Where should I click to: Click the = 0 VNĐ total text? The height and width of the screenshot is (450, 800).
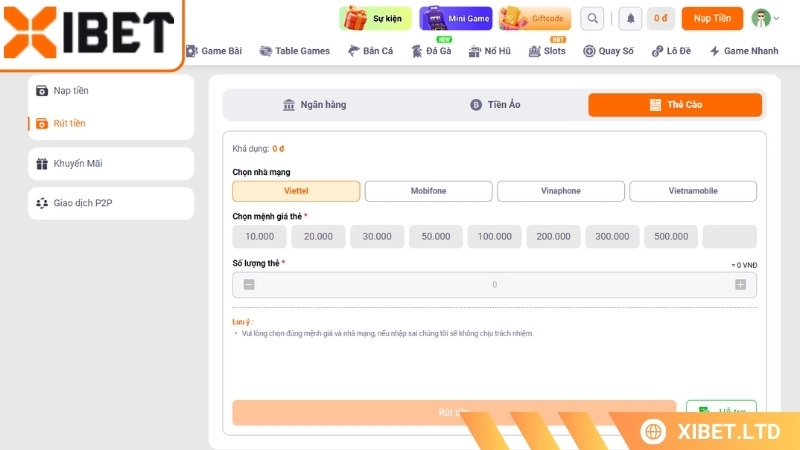[744, 265]
